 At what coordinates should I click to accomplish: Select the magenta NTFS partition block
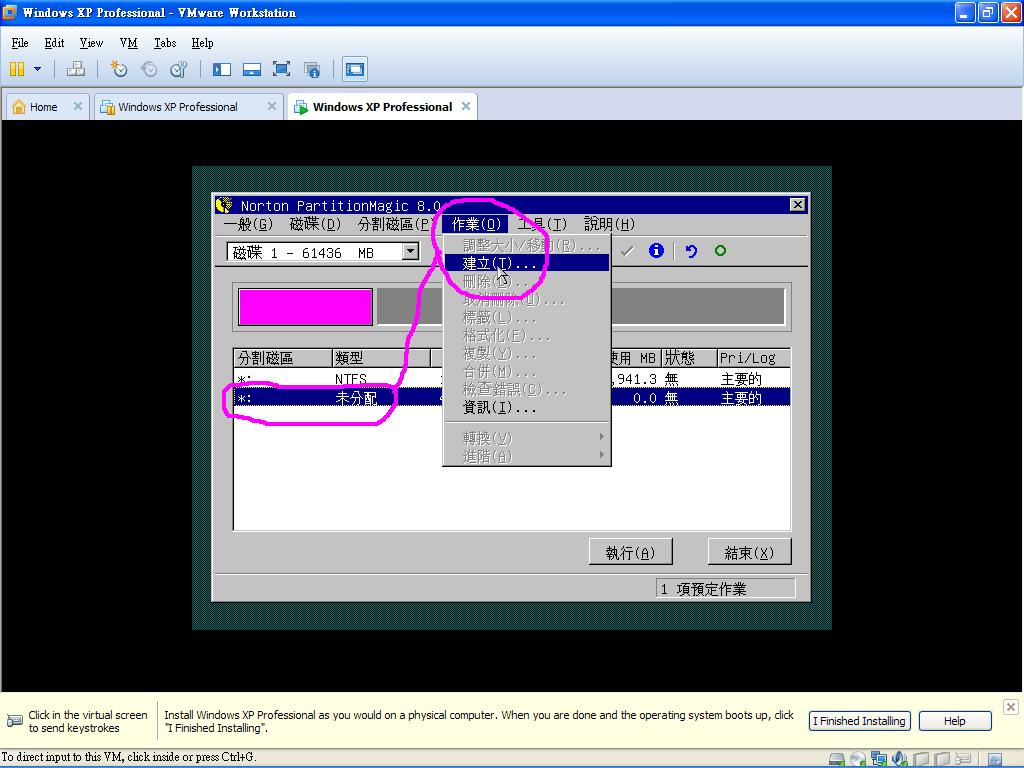coord(306,307)
